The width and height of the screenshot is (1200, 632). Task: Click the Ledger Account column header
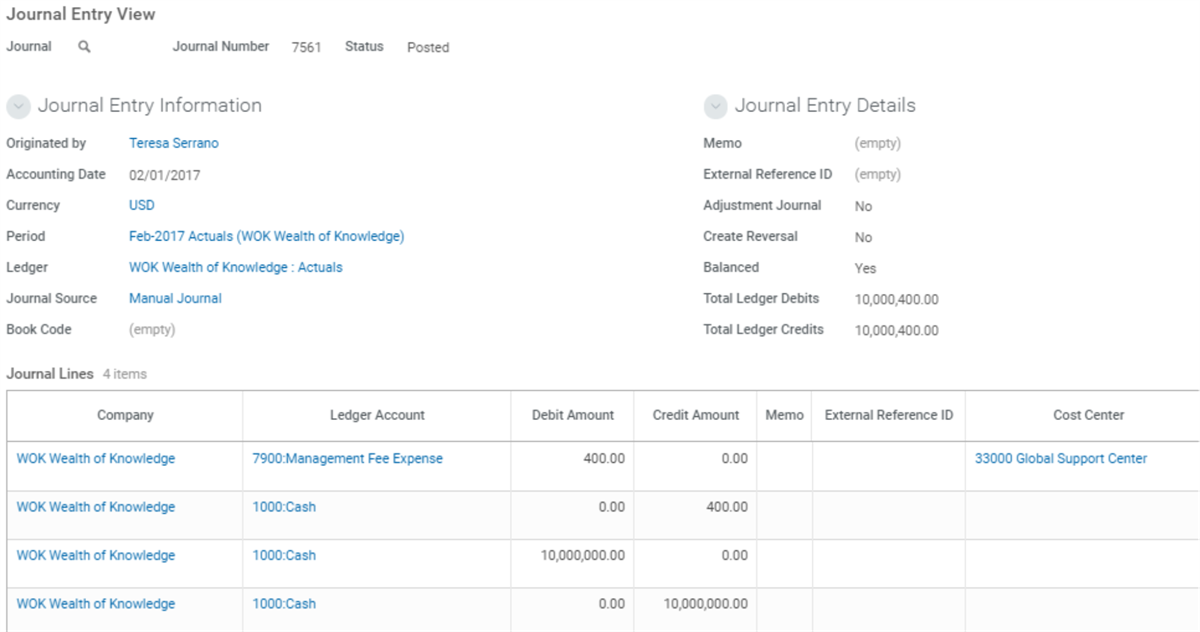[377, 415]
